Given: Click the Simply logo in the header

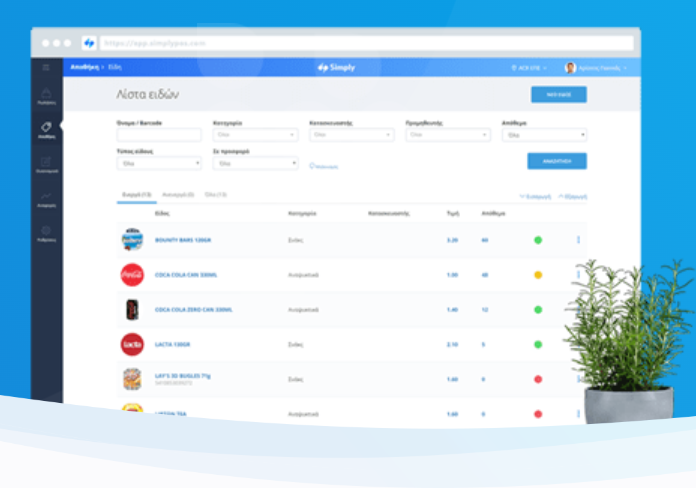Looking at the screenshot, I should coord(336,68).
